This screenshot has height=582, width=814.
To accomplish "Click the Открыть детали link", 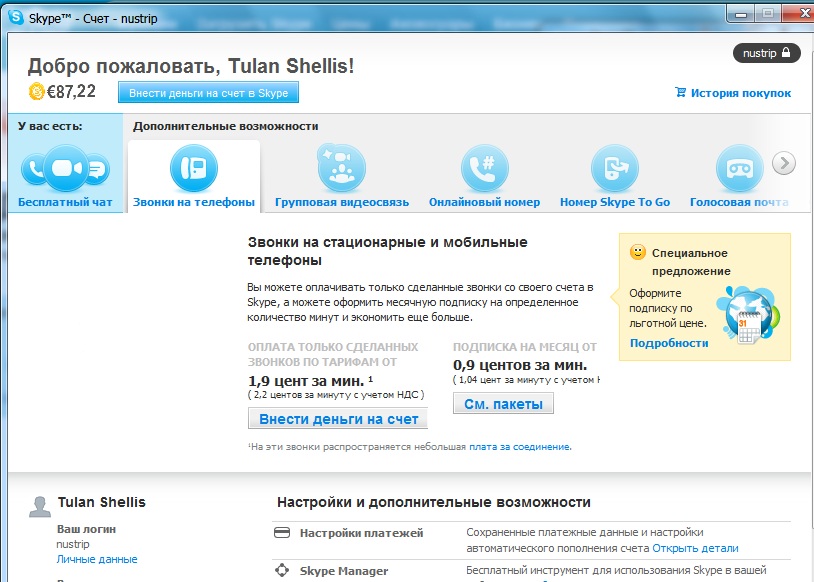I will click(695, 548).
